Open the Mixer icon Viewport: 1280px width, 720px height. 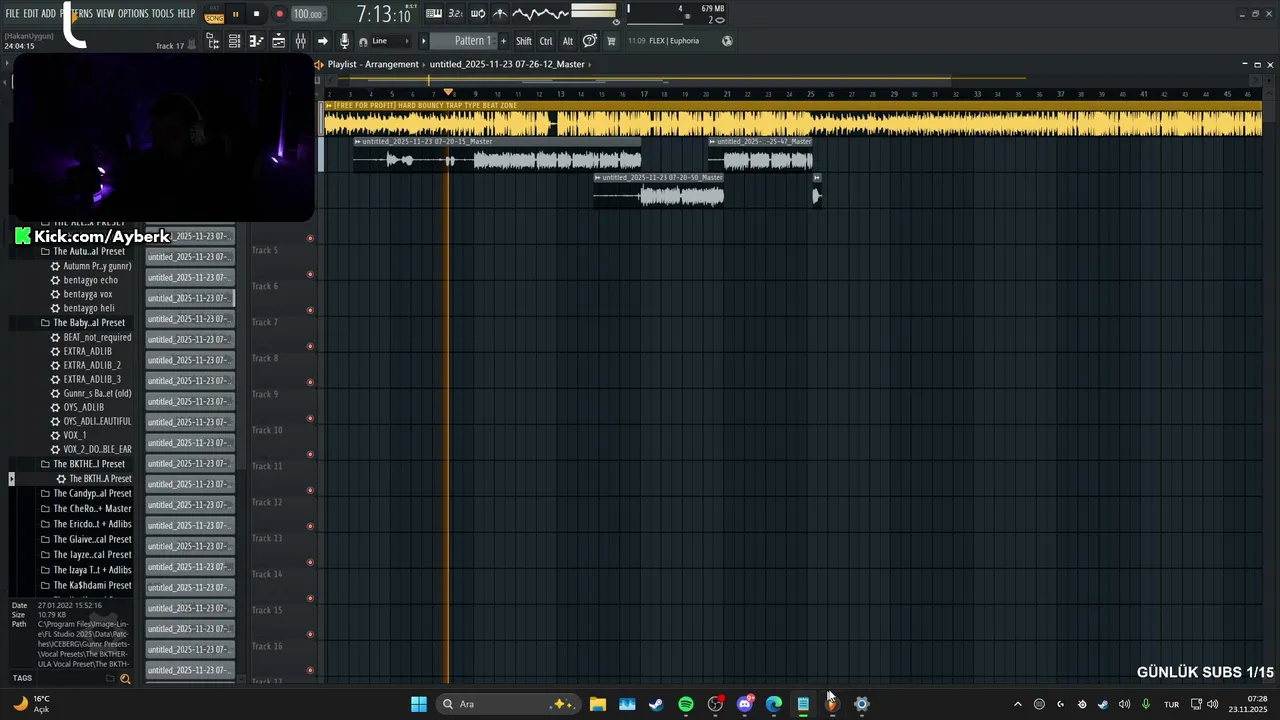click(300, 41)
